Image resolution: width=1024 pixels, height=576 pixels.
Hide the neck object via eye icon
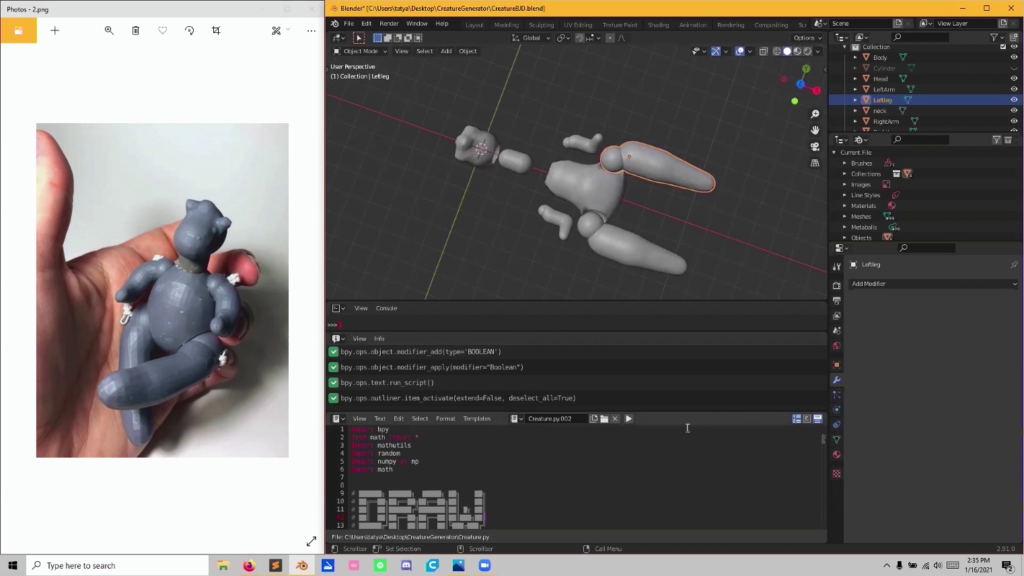[x=1014, y=110]
